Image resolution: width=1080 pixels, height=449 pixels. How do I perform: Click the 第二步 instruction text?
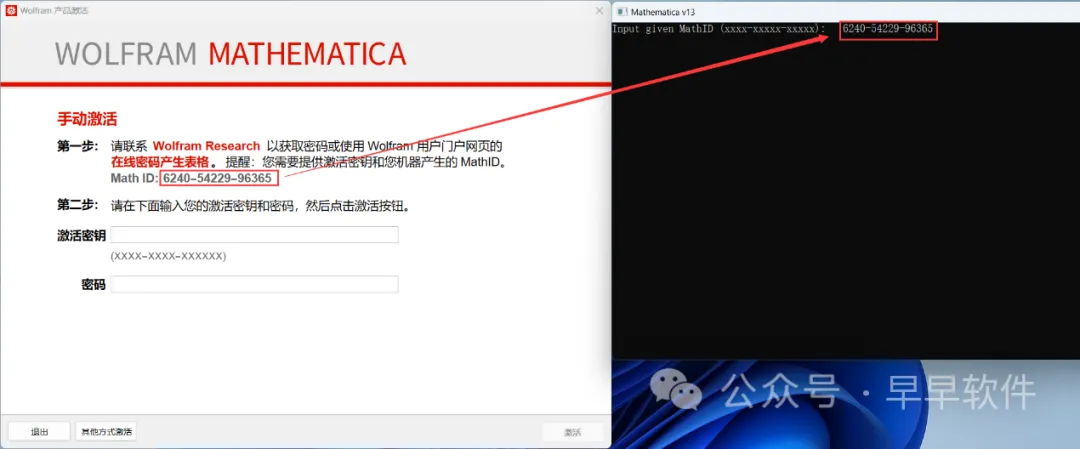point(260,205)
